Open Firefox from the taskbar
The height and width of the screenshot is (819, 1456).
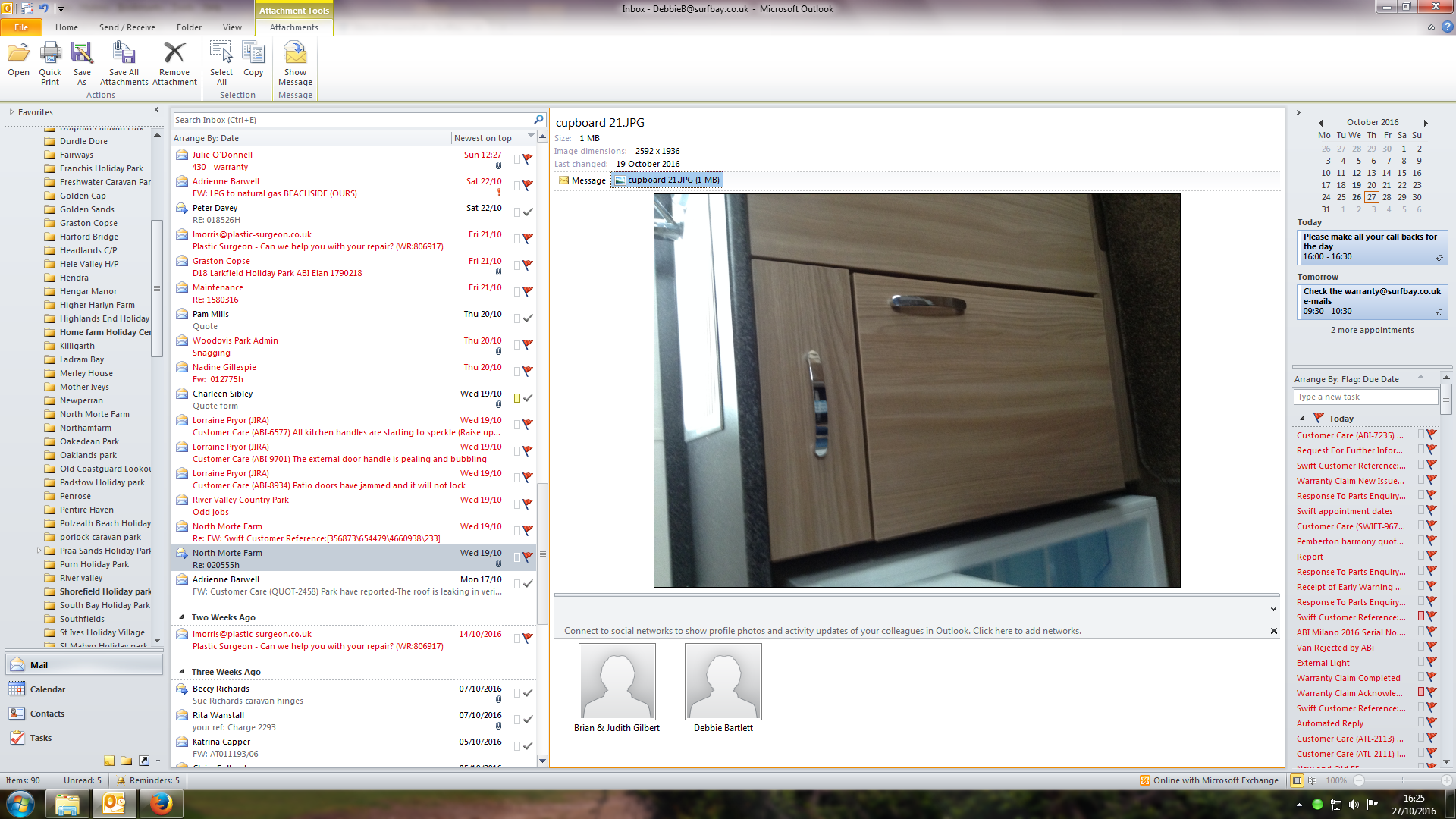pyautogui.click(x=161, y=804)
